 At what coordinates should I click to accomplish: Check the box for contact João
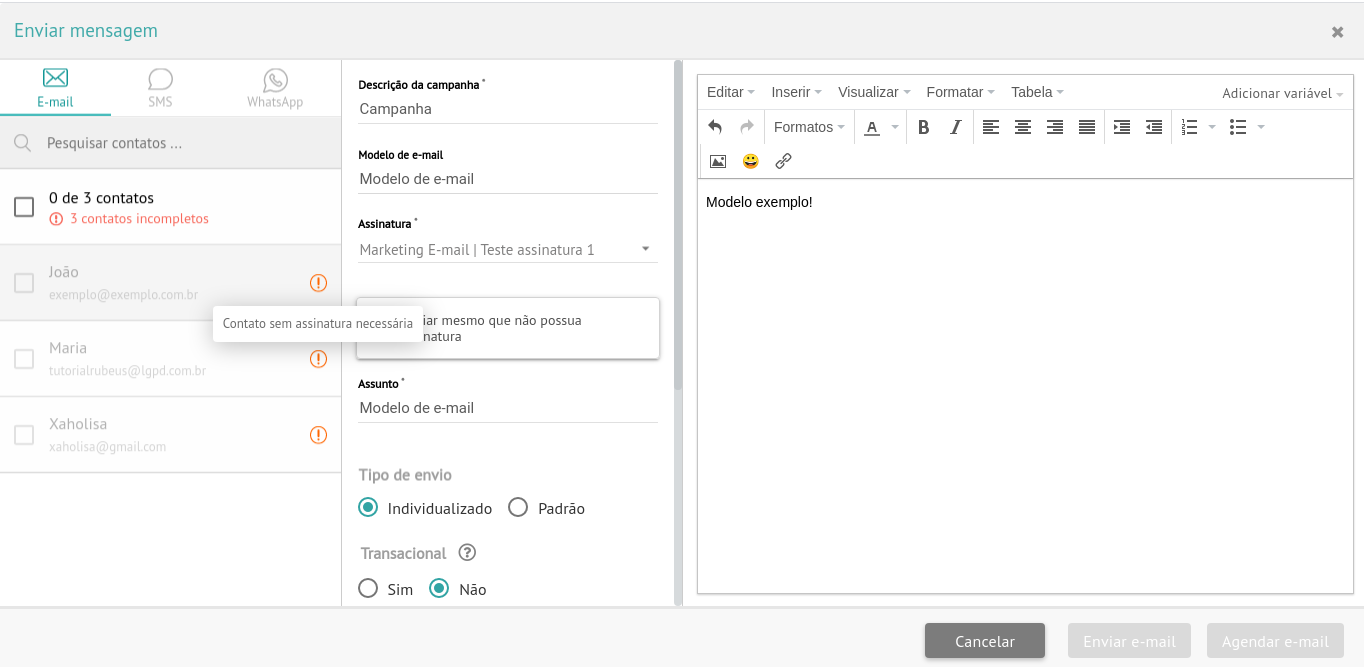coord(24,283)
